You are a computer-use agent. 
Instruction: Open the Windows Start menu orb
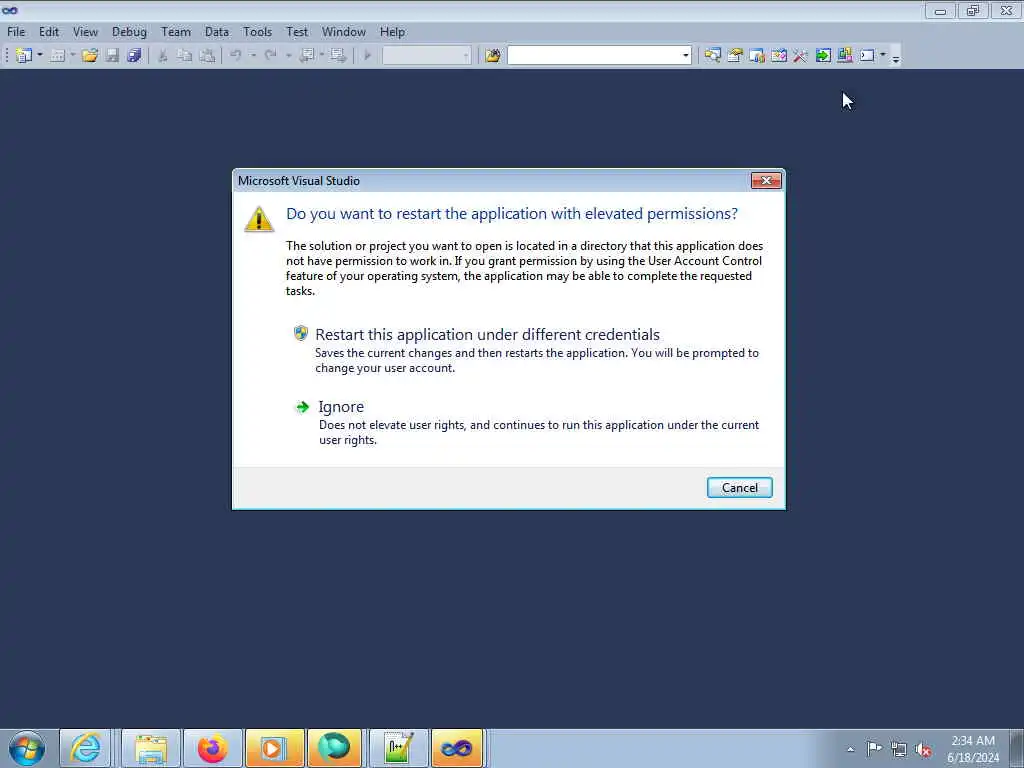(27, 748)
